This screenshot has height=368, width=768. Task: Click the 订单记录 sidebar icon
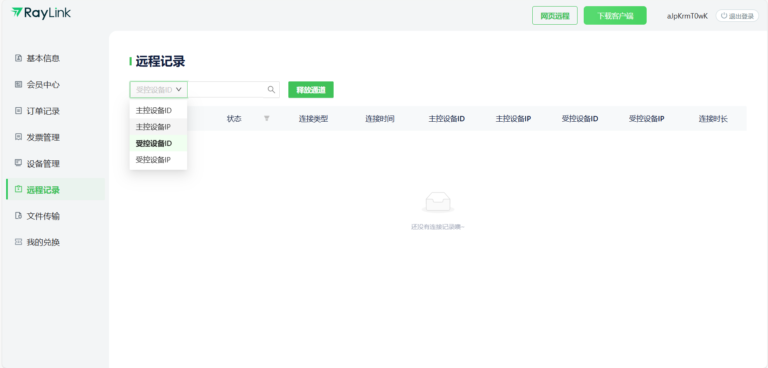[x=19, y=111]
